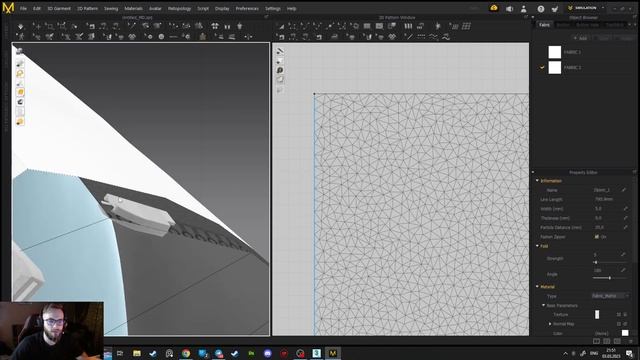Open the notifications center in taskbar
This screenshot has height=360, width=640.
coord(629,353)
